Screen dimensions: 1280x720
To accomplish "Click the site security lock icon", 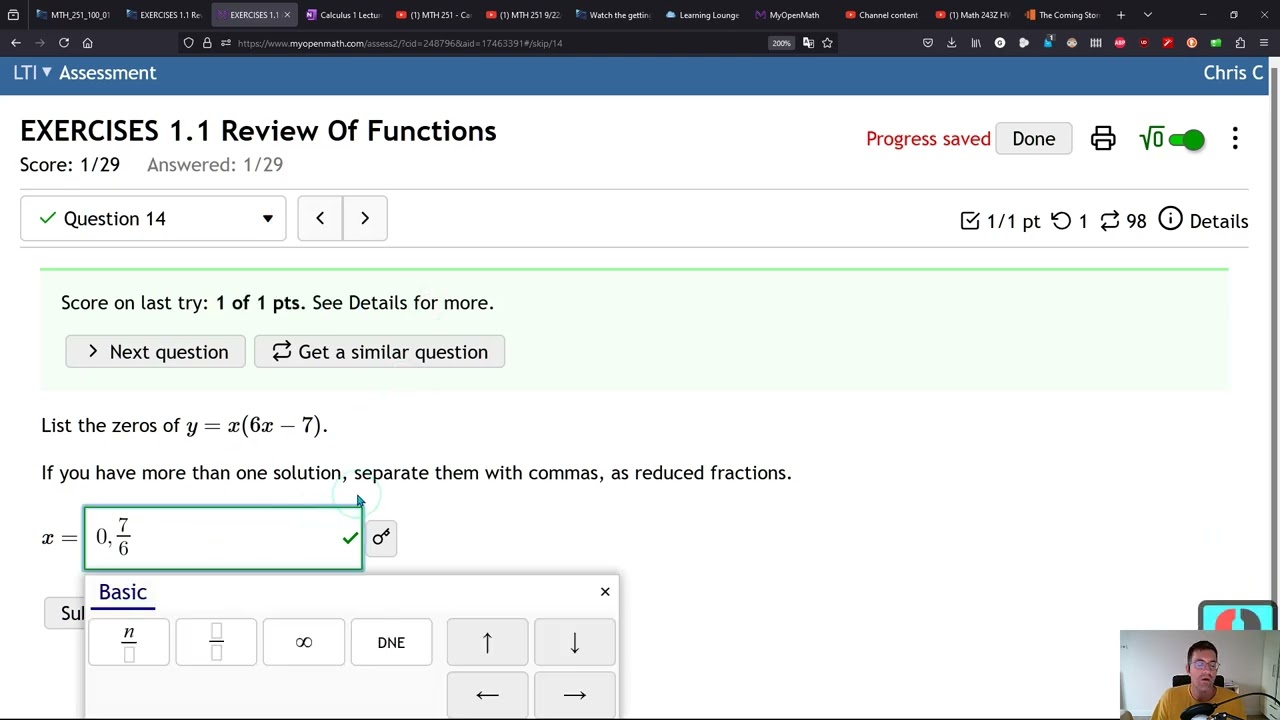I will [x=207, y=43].
